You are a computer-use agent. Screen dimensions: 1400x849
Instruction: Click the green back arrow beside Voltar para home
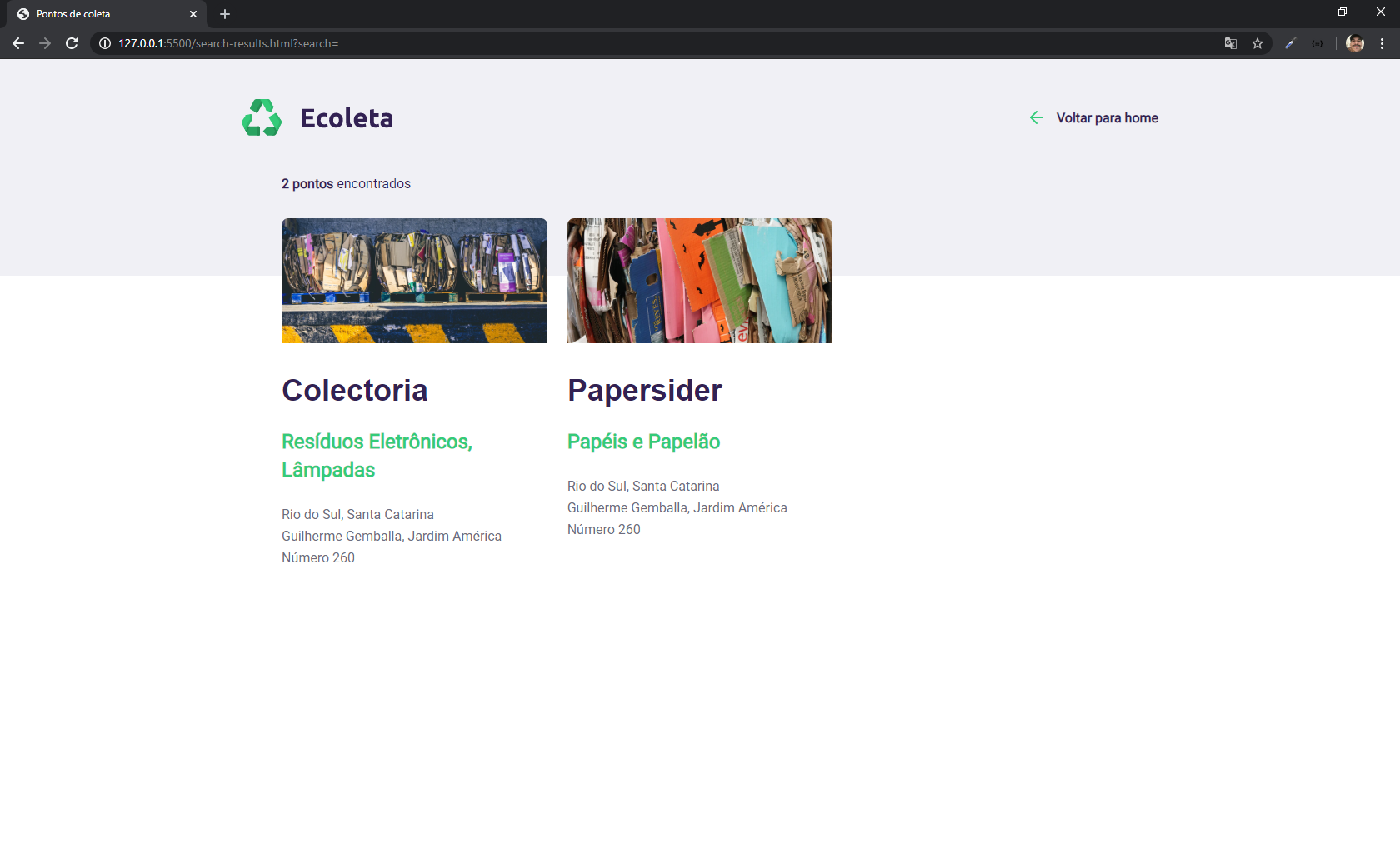click(x=1036, y=117)
